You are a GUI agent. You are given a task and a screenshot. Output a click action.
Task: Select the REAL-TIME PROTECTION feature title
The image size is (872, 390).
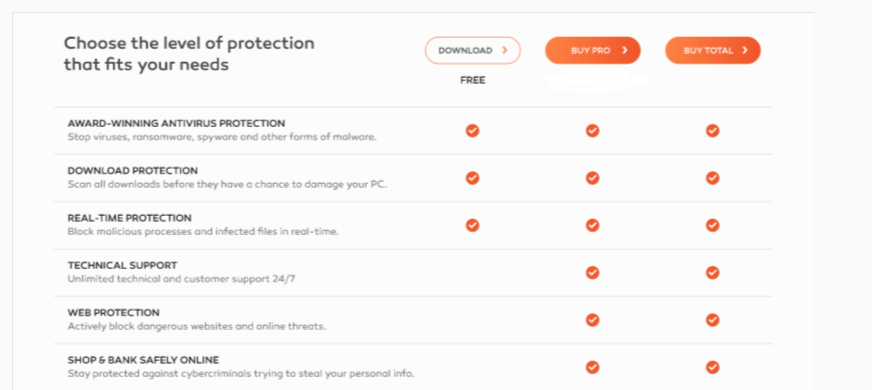click(130, 218)
